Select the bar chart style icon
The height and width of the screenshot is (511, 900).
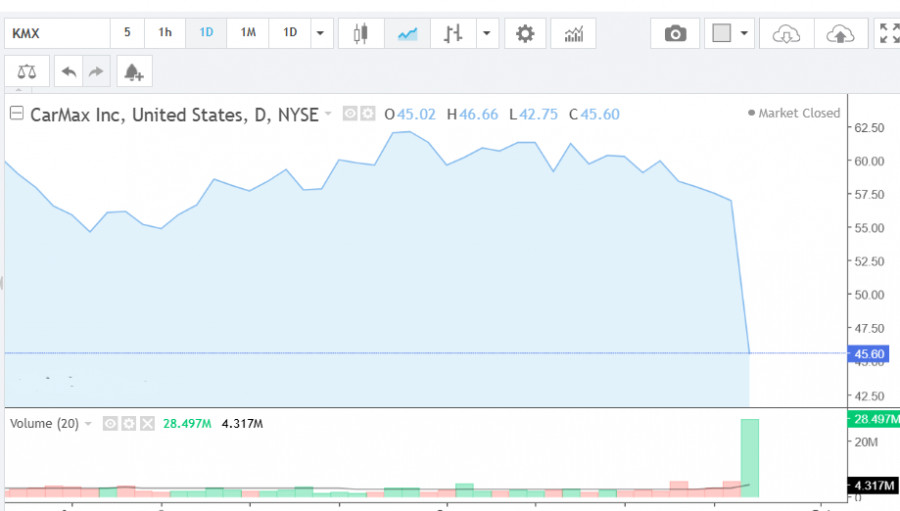[453, 33]
